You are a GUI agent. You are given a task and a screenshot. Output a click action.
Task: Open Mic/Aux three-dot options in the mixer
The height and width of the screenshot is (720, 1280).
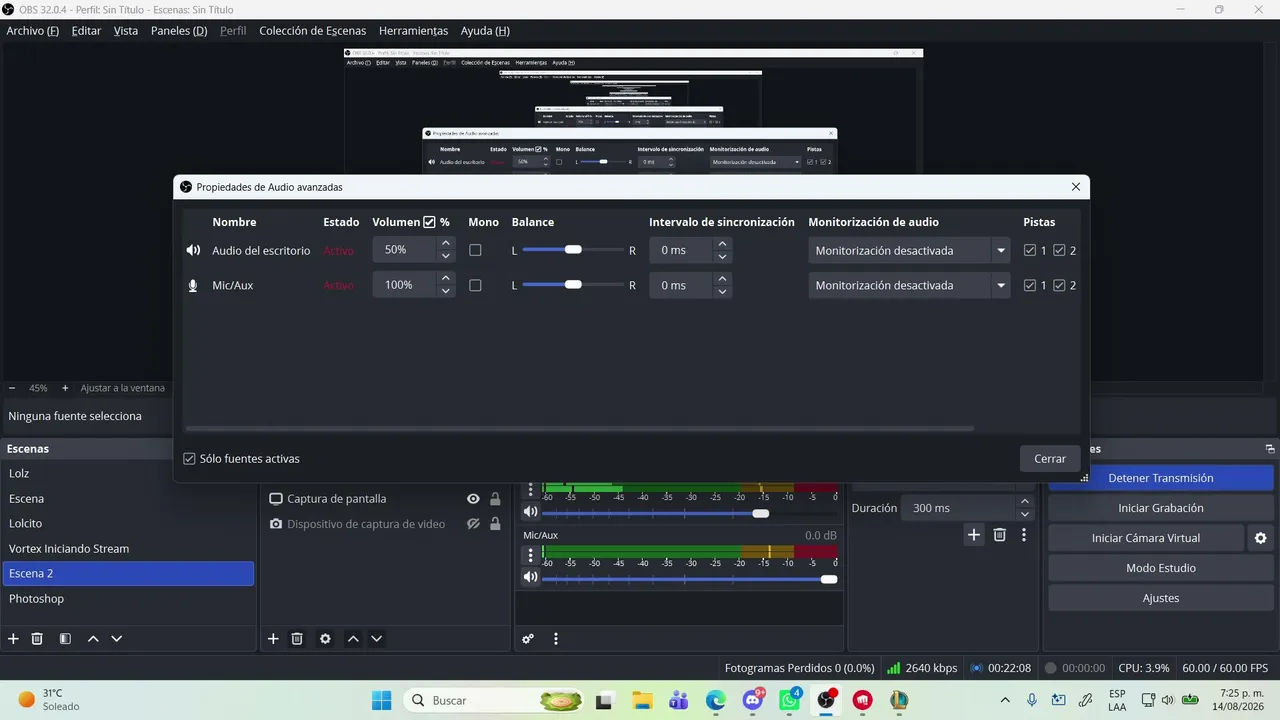pyautogui.click(x=531, y=555)
